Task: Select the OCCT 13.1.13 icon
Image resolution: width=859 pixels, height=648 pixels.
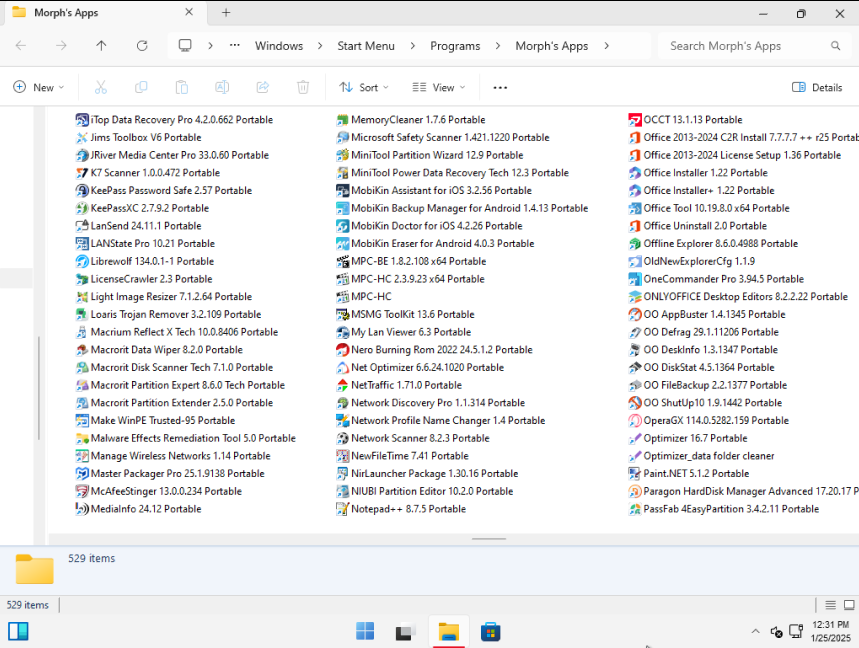Action: pyautogui.click(x=635, y=119)
